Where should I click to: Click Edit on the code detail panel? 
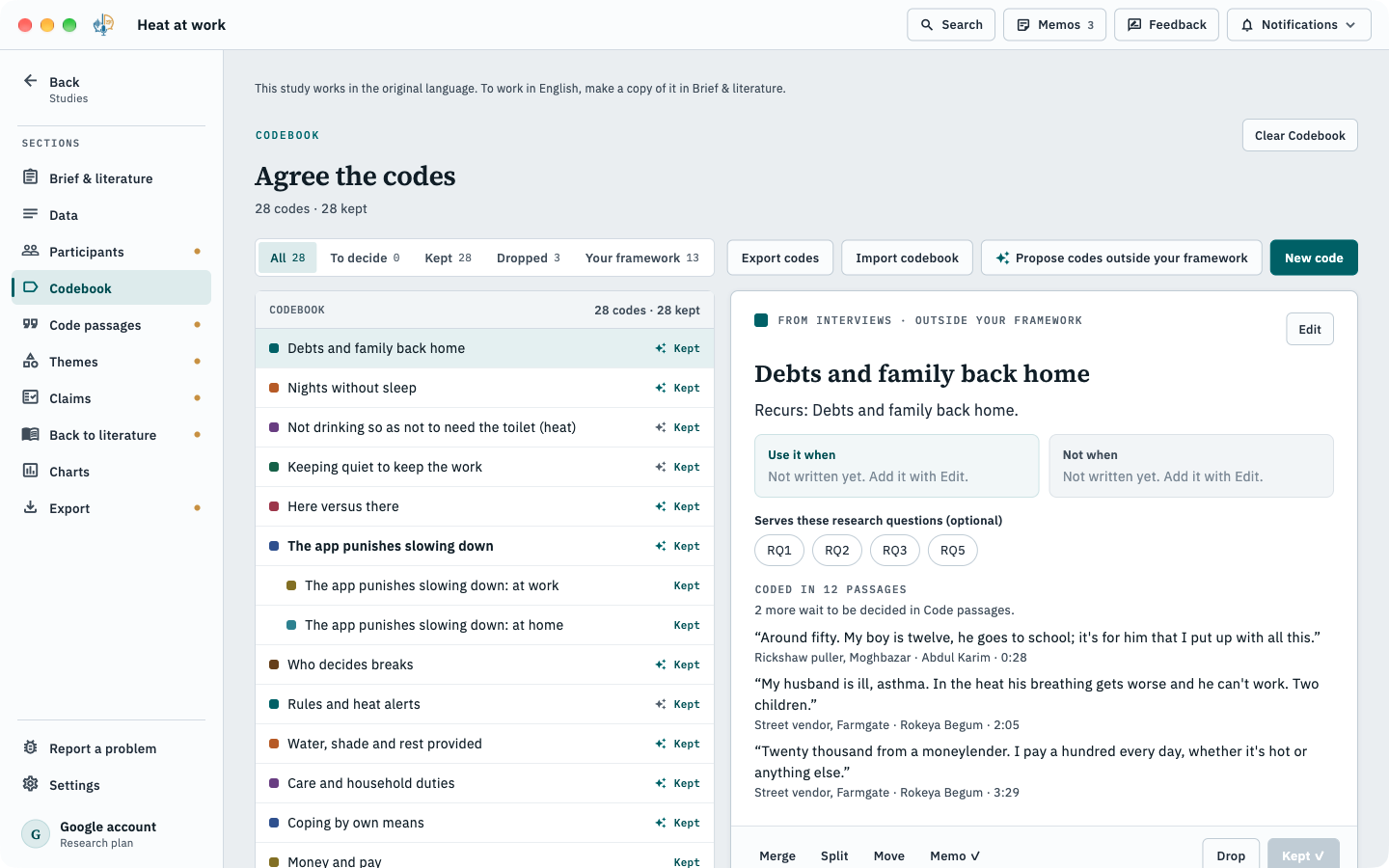pyautogui.click(x=1310, y=329)
